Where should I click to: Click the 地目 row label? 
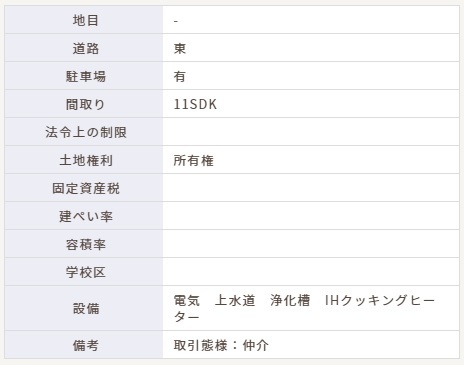pyautogui.click(x=86, y=20)
